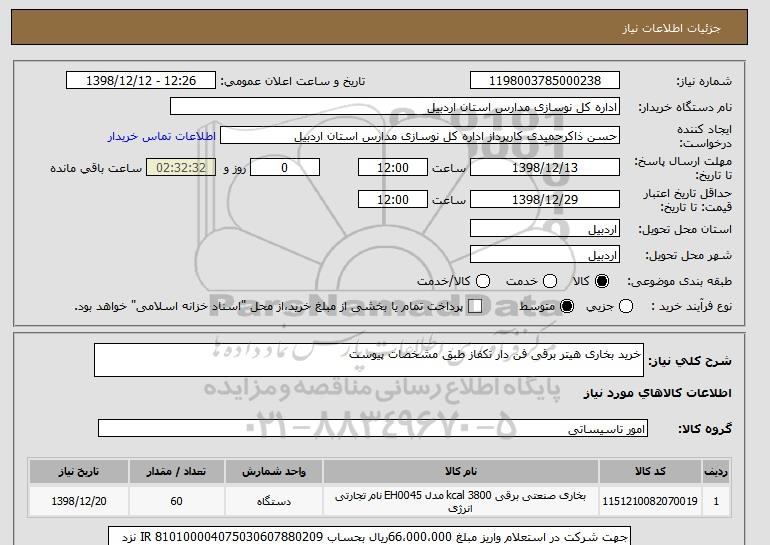This screenshot has width=770, height=545.
Task: Click the quantity cell 60
Action: (x=176, y=501)
